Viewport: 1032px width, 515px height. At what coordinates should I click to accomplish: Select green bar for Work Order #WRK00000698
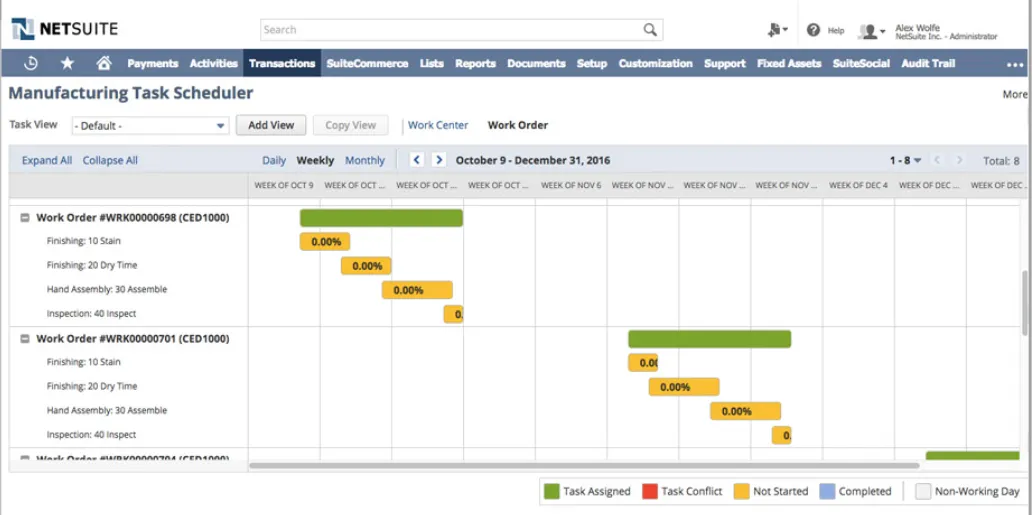[381, 218]
